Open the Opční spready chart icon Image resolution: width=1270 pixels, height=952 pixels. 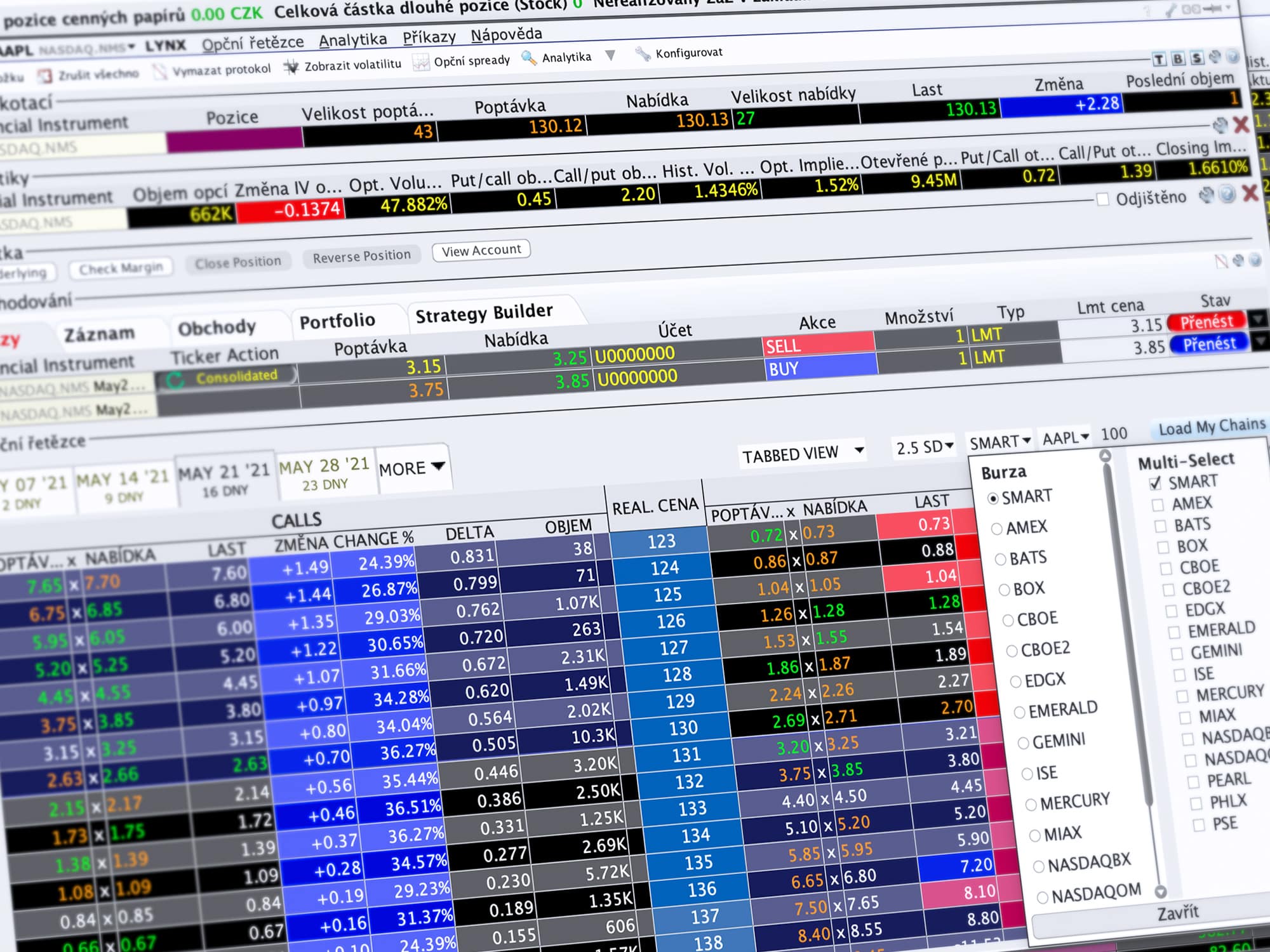click(420, 62)
